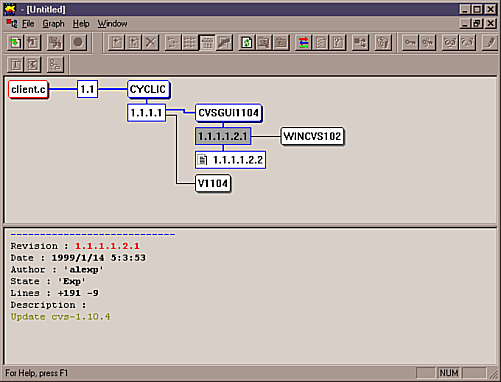Screen dimensions: 501x382
Task: Open the Graph menu
Action: tap(53, 24)
